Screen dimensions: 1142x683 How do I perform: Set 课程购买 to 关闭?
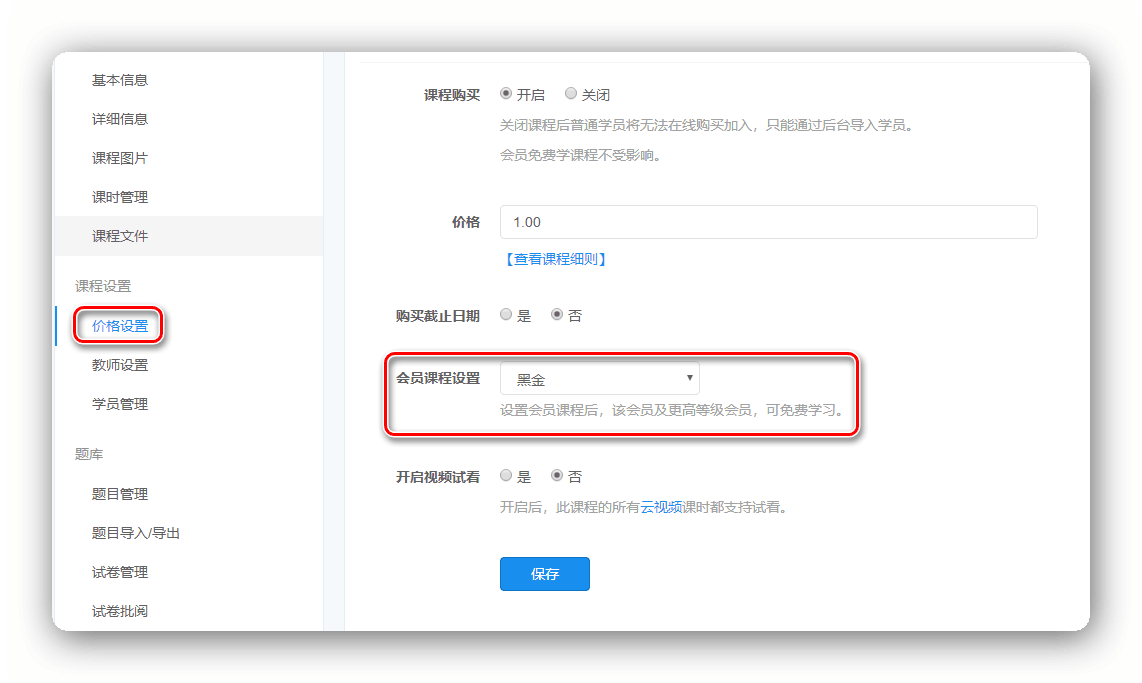click(571, 94)
